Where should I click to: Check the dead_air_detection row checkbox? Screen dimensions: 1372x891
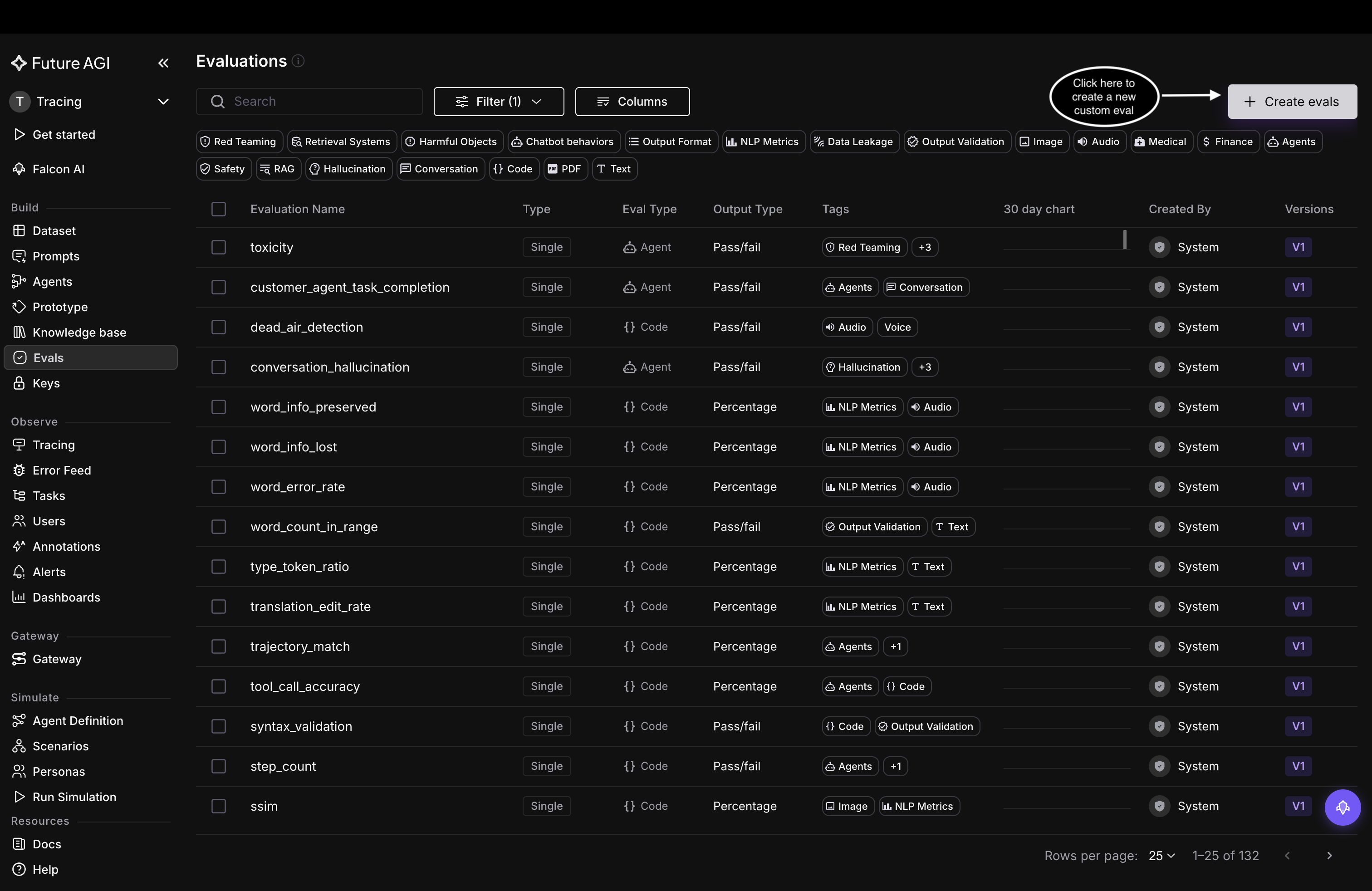tap(219, 327)
